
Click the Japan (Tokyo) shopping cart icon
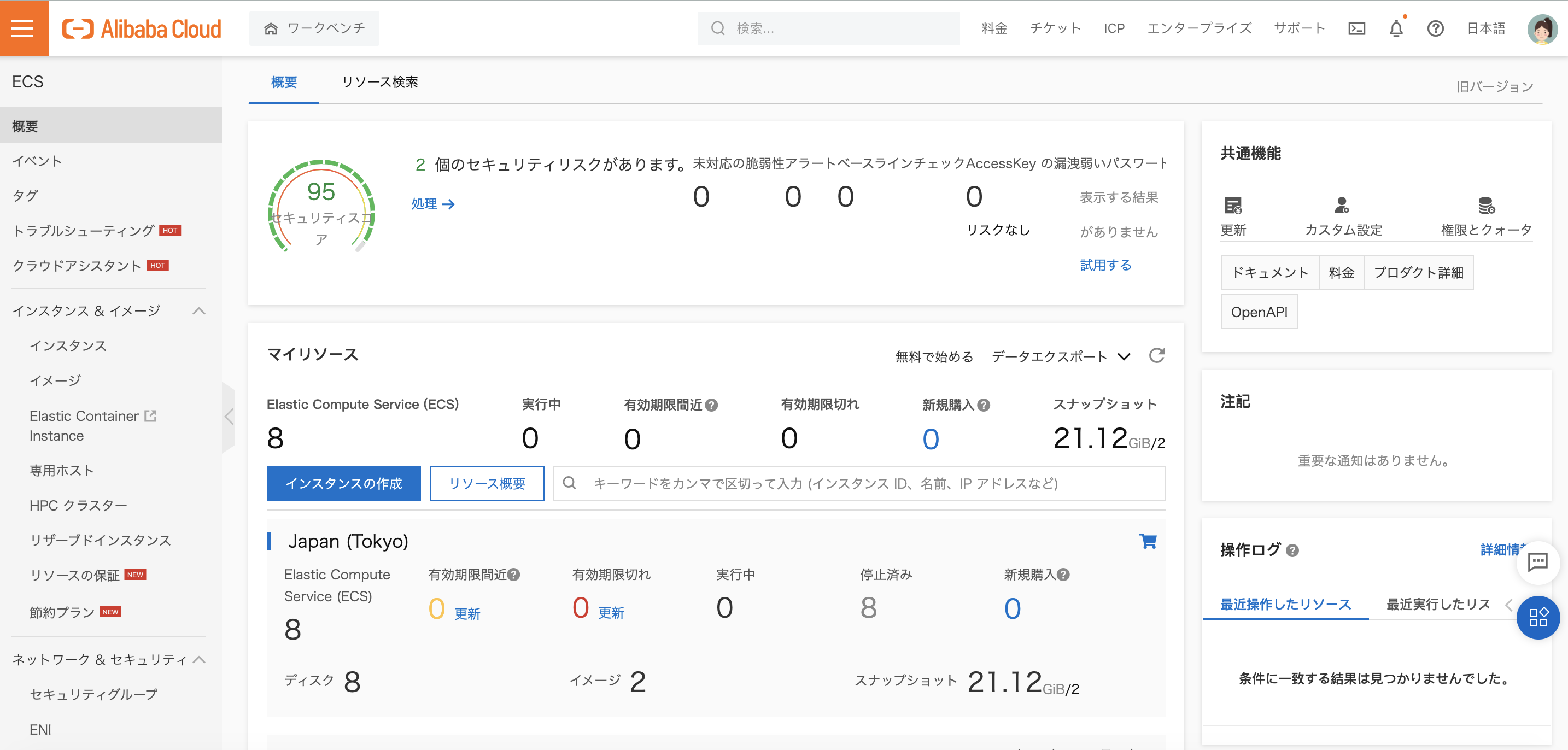coord(1148,541)
